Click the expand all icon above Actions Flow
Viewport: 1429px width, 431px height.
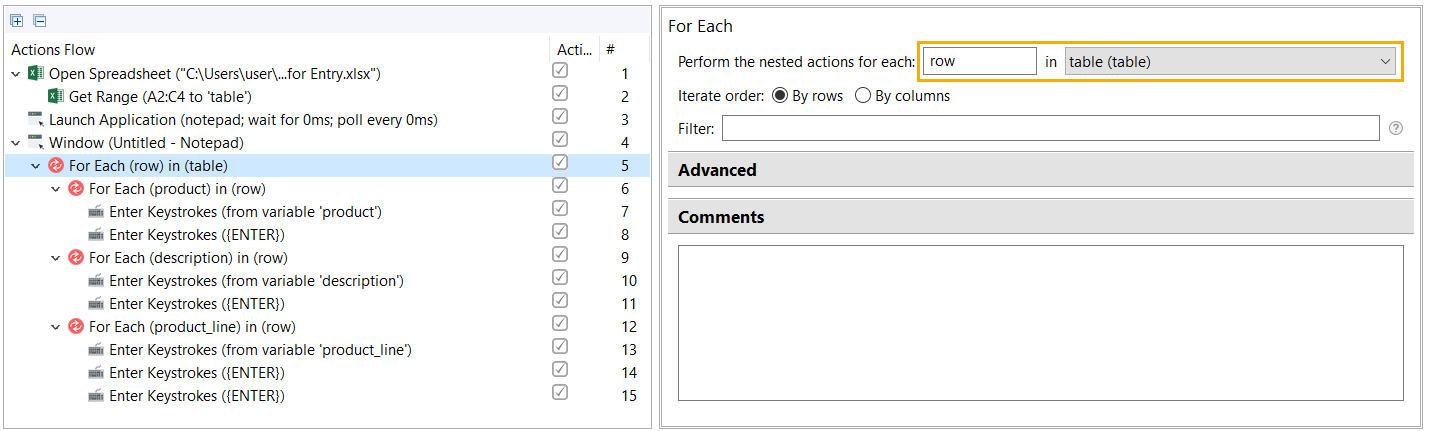(x=17, y=20)
